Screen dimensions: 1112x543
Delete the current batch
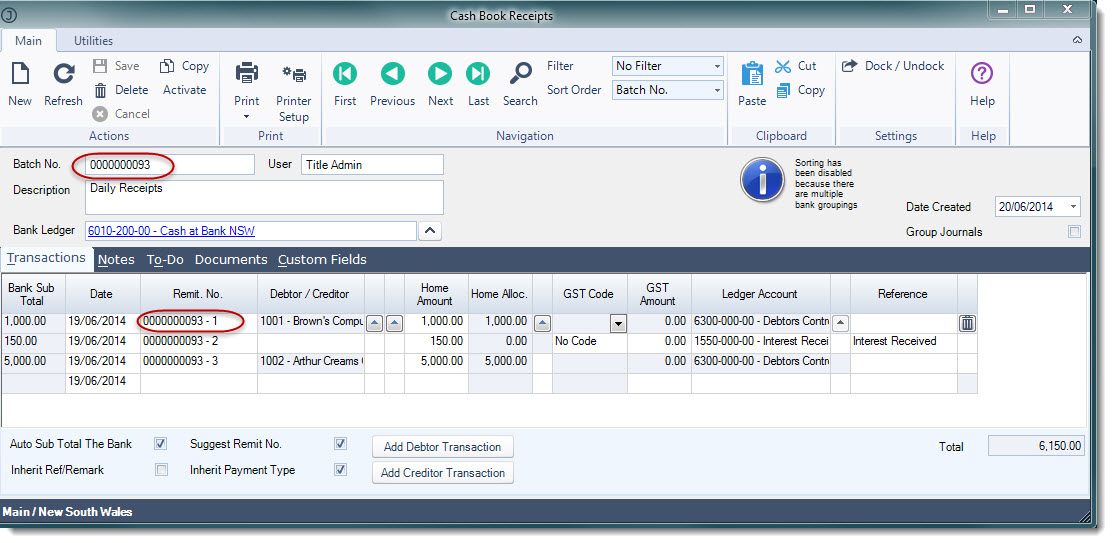pyautogui.click(x=121, y=90)
